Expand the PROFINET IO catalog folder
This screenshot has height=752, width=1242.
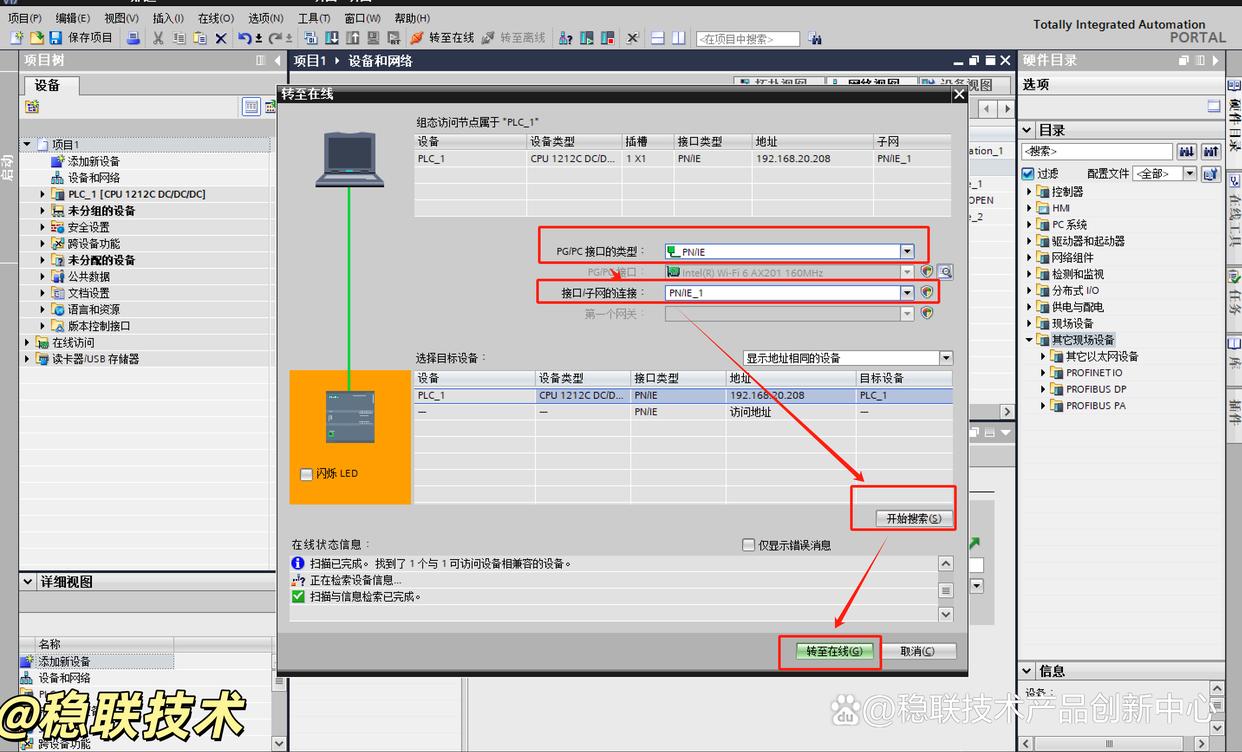pos(1043,373)
